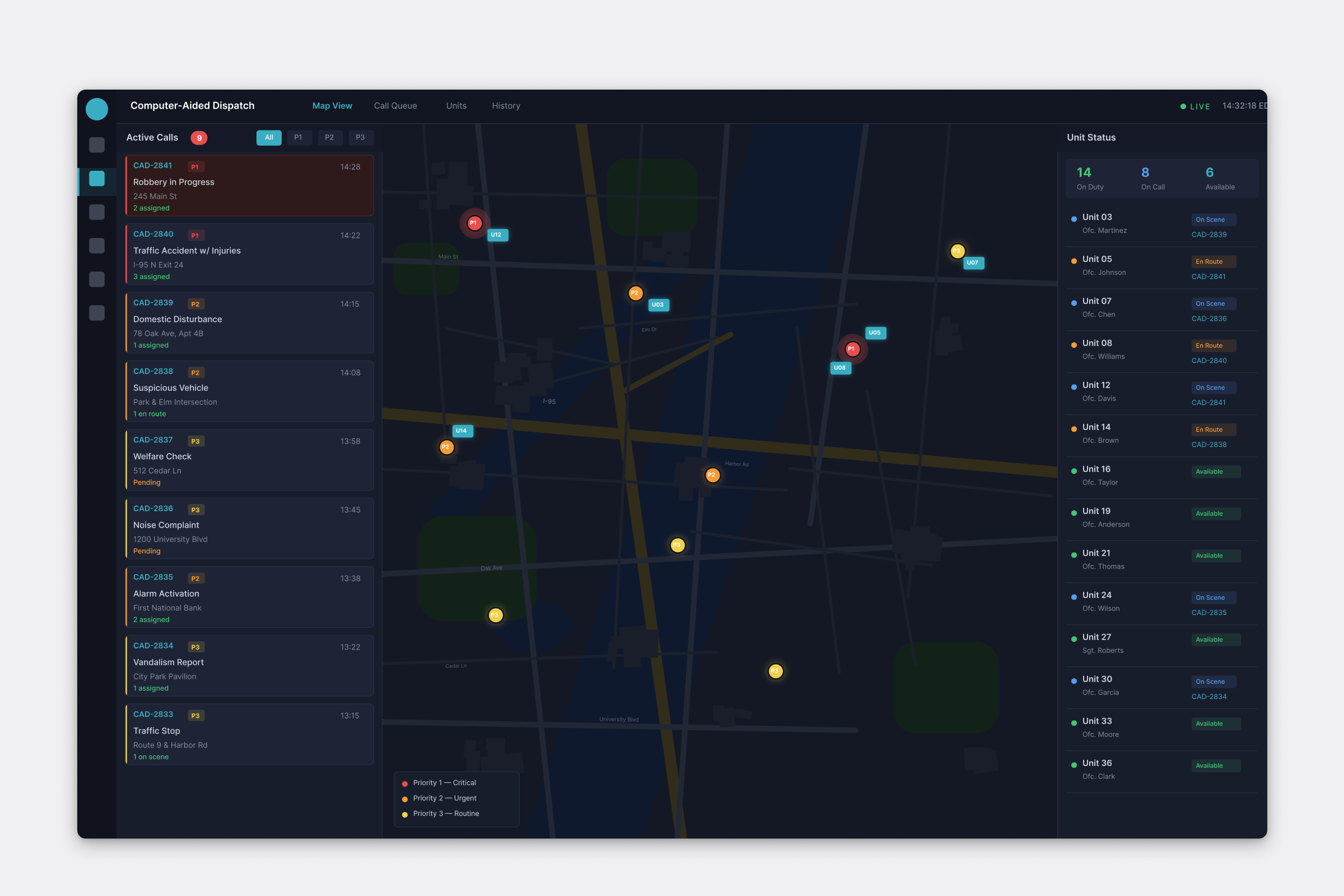Click Priority 3 — Routine legend entry

441,814
